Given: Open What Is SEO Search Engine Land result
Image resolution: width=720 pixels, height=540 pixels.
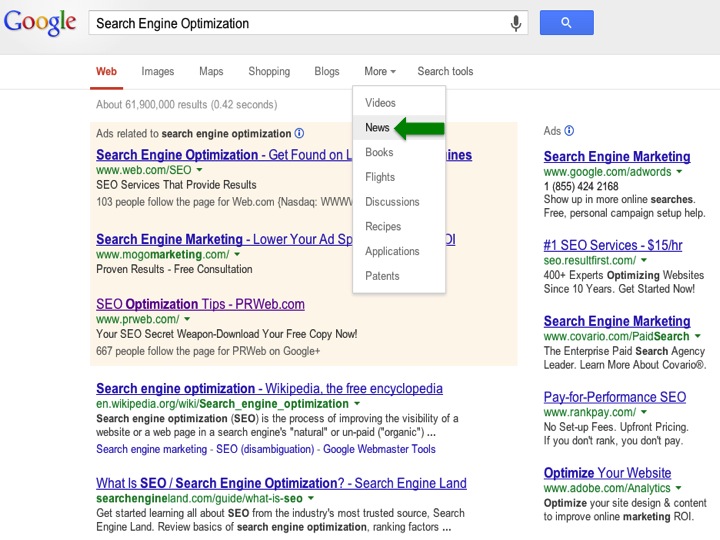Looking at the screenshot, I should coord(281,484).
